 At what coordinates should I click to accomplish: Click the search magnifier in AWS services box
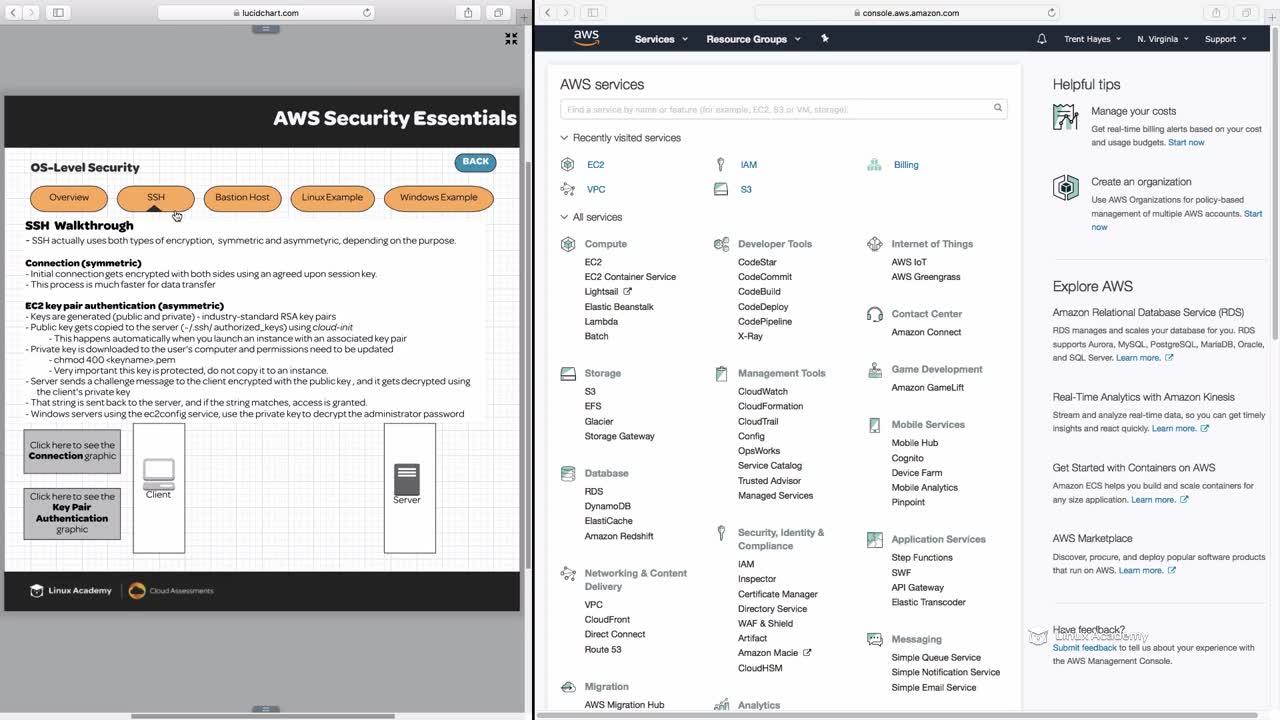tap(997, 108)
